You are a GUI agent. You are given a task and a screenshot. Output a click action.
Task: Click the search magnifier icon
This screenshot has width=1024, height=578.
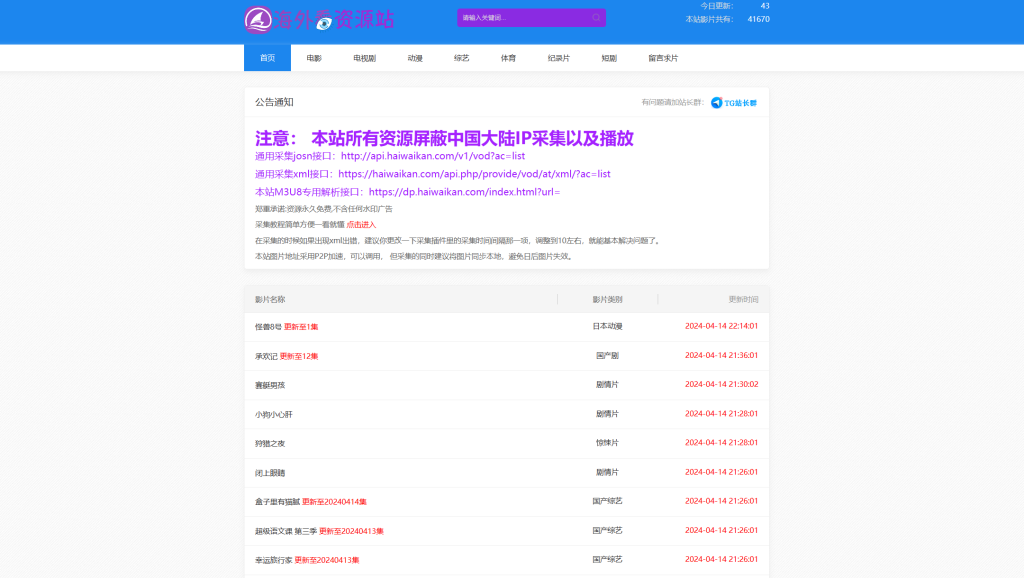(x=594, y=18)
